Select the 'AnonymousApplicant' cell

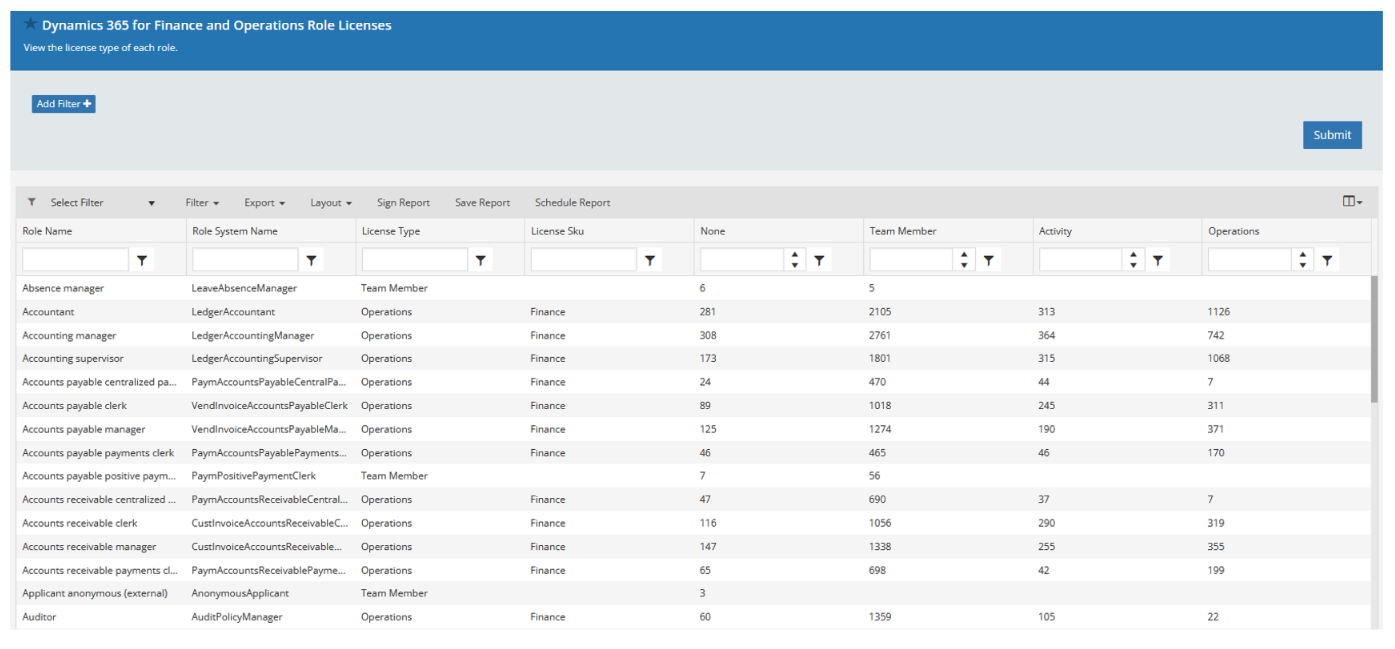(x=240, y=594)
